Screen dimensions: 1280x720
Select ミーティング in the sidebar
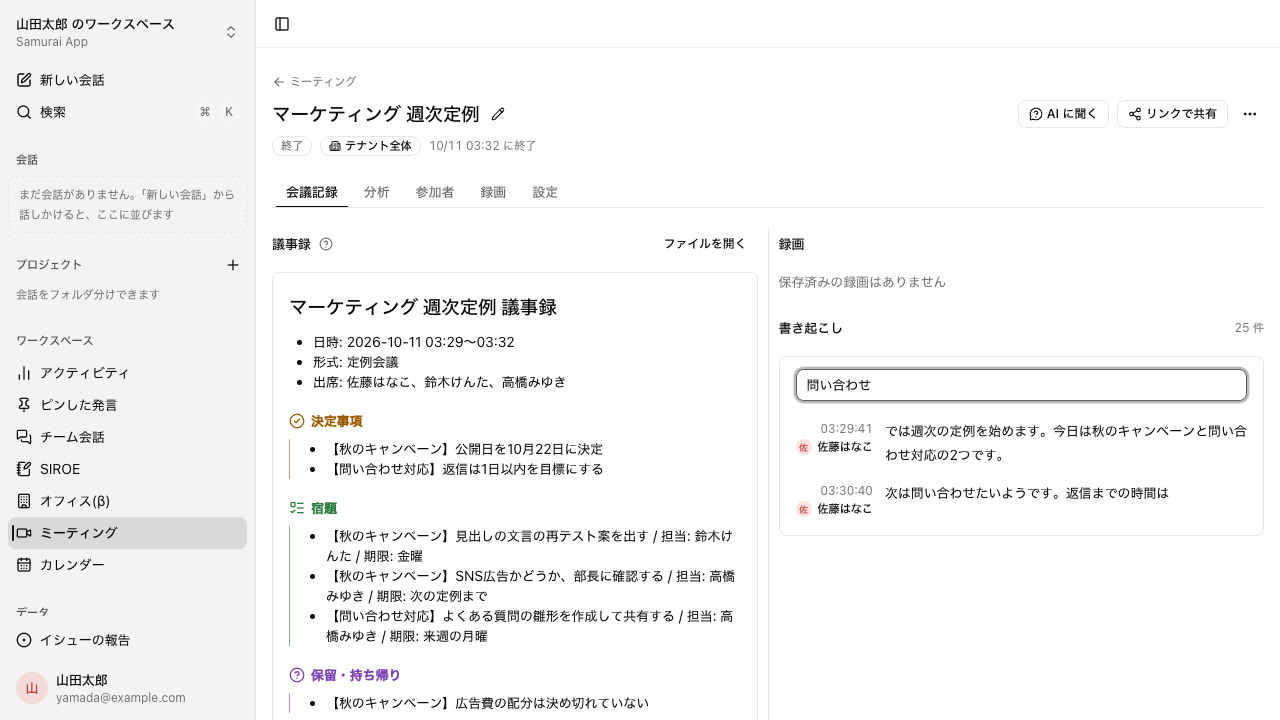[127, 533]
